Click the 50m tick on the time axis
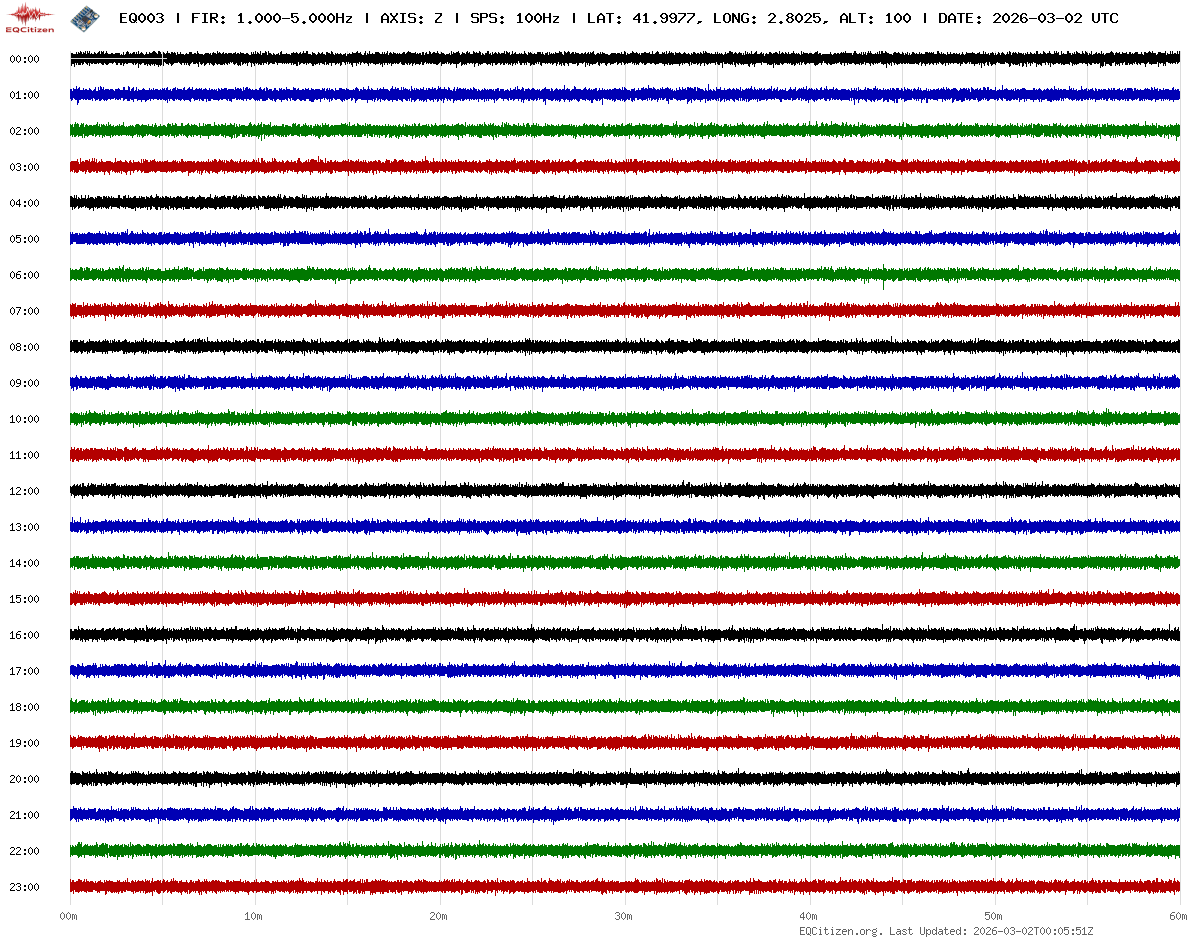The image size is (1200, 940). 994,915
